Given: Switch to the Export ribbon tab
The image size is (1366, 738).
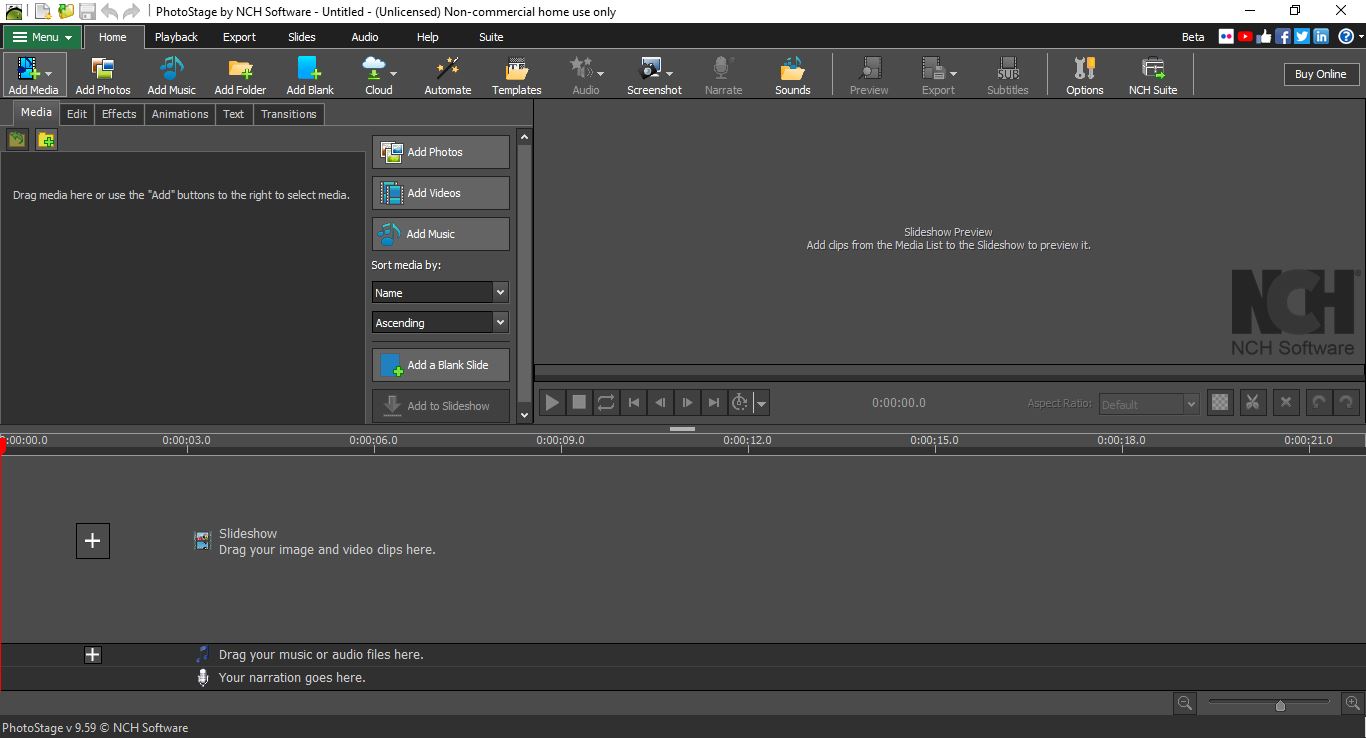Looking at the screenshot, I should [239, 37].
